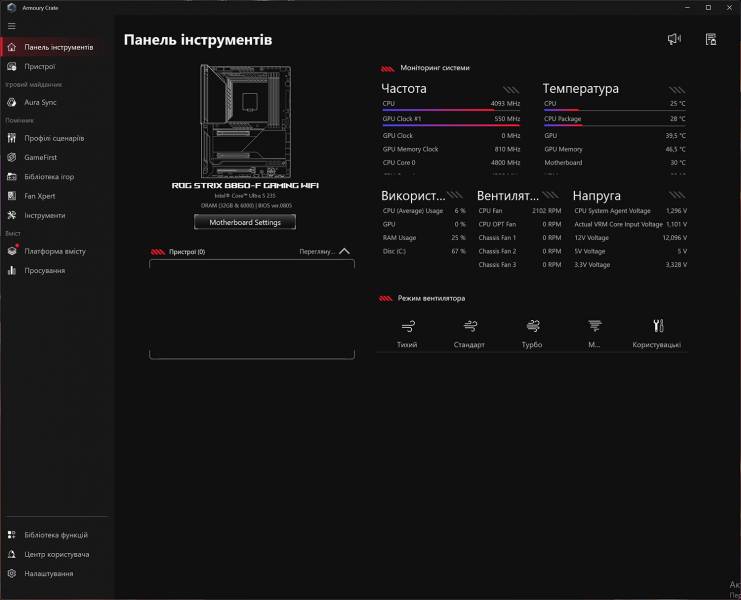This screenshot has width=741, height=600.
Task: Click the Armoury Crate logo in the title bar
Action: [12, 8]
